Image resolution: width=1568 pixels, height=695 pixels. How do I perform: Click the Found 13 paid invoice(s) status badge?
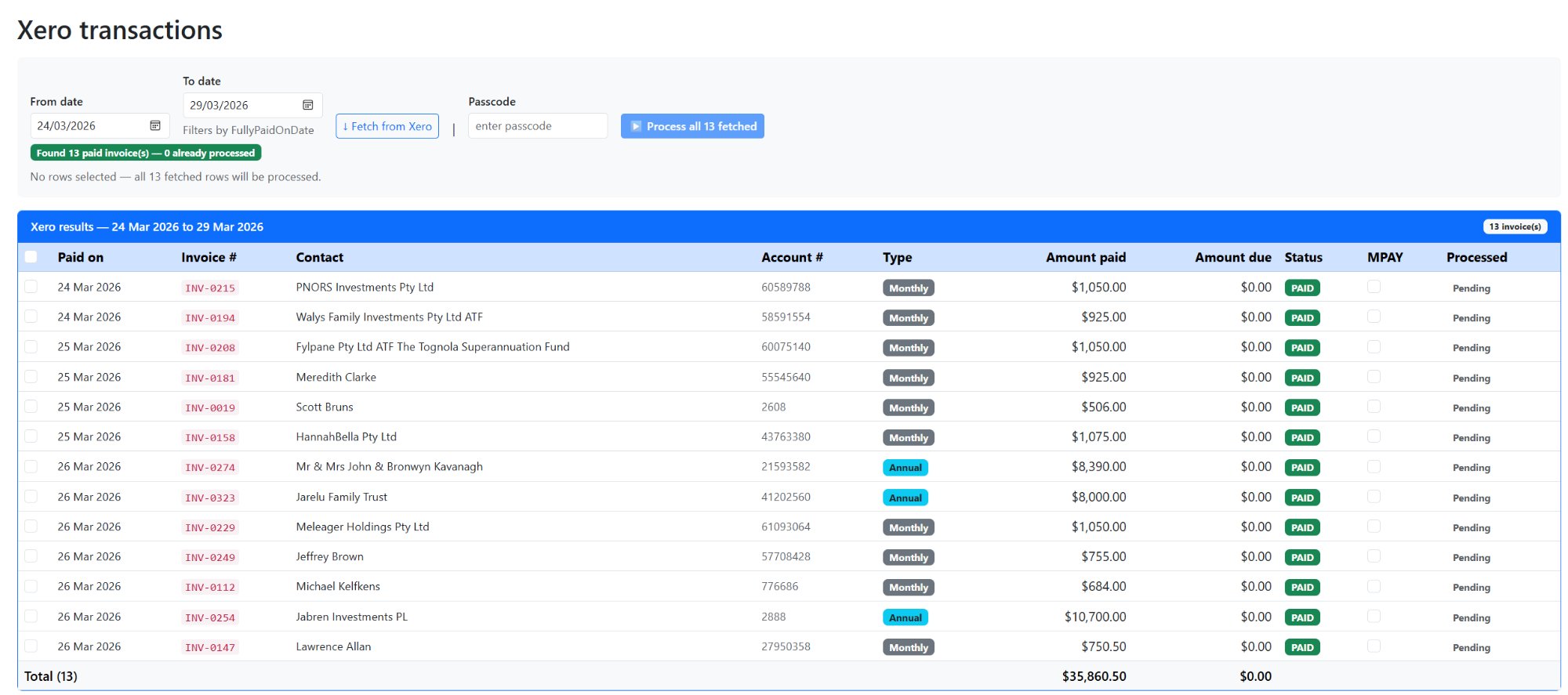tap(146, 153)
